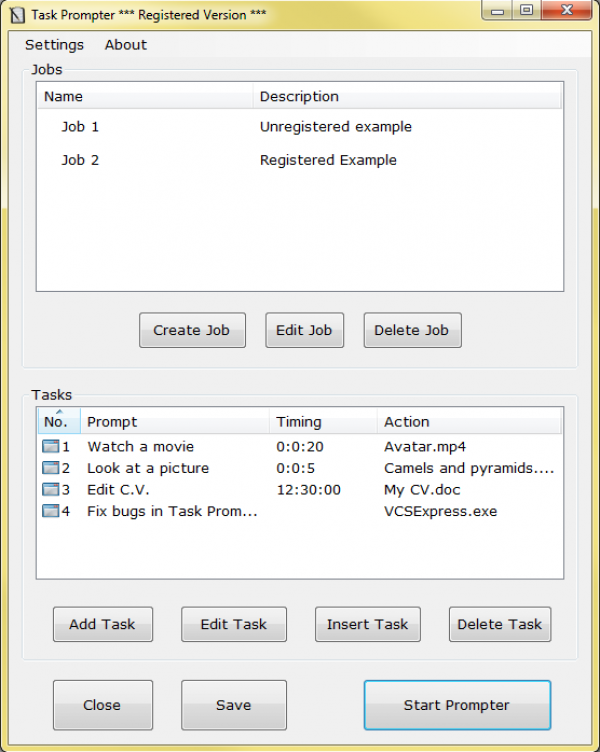Sort tasks by the No. column header

click(57, 422)
